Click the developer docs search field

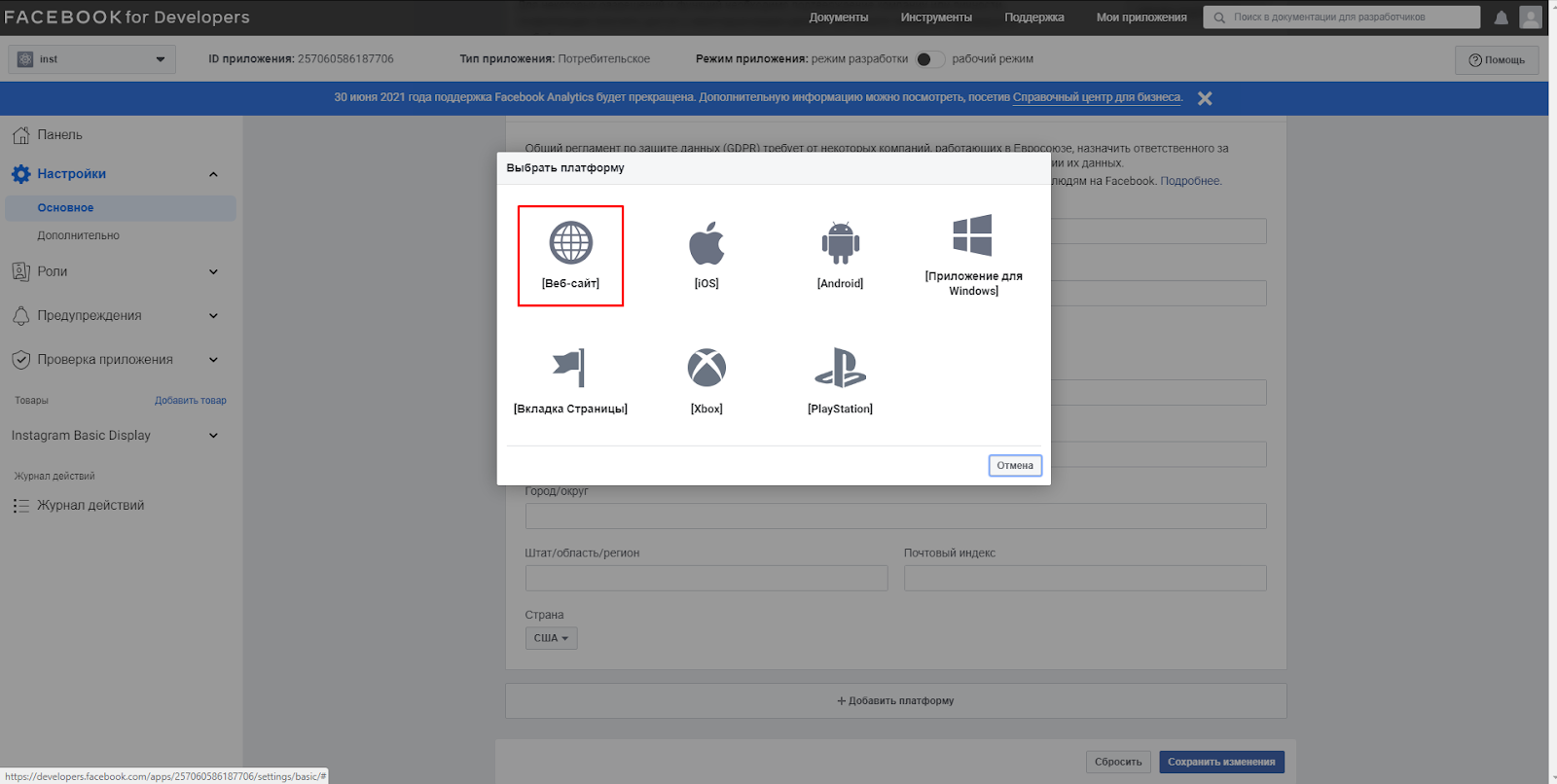coord(1341,18)
